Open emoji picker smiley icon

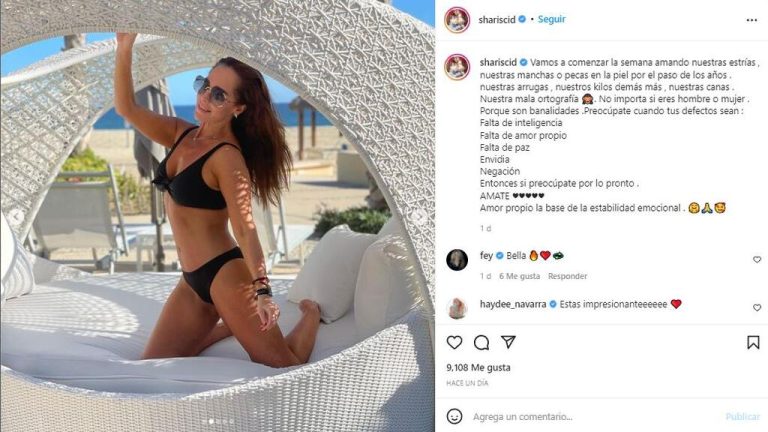click(x=454, y=416)
